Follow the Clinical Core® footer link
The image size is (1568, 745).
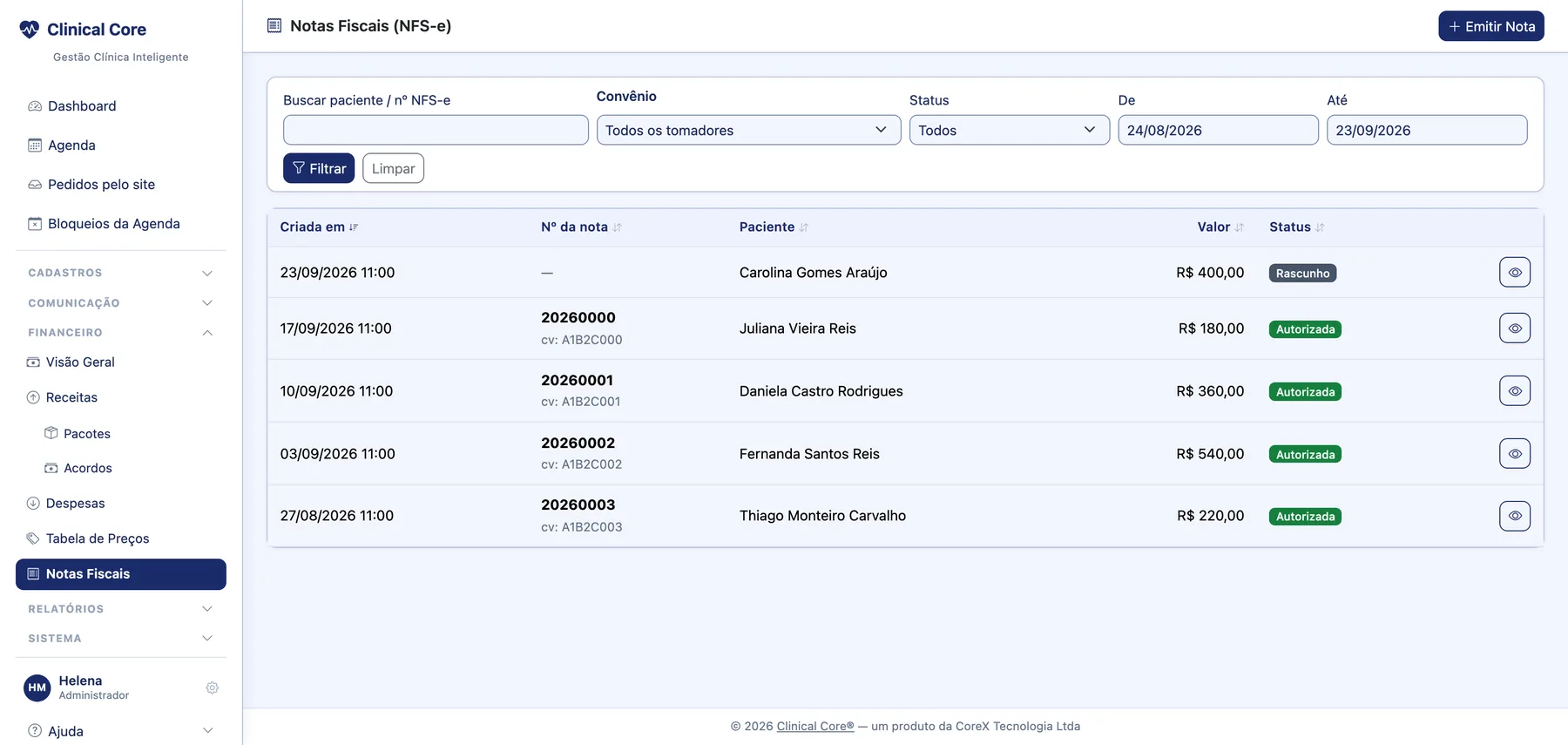(815, 727)
